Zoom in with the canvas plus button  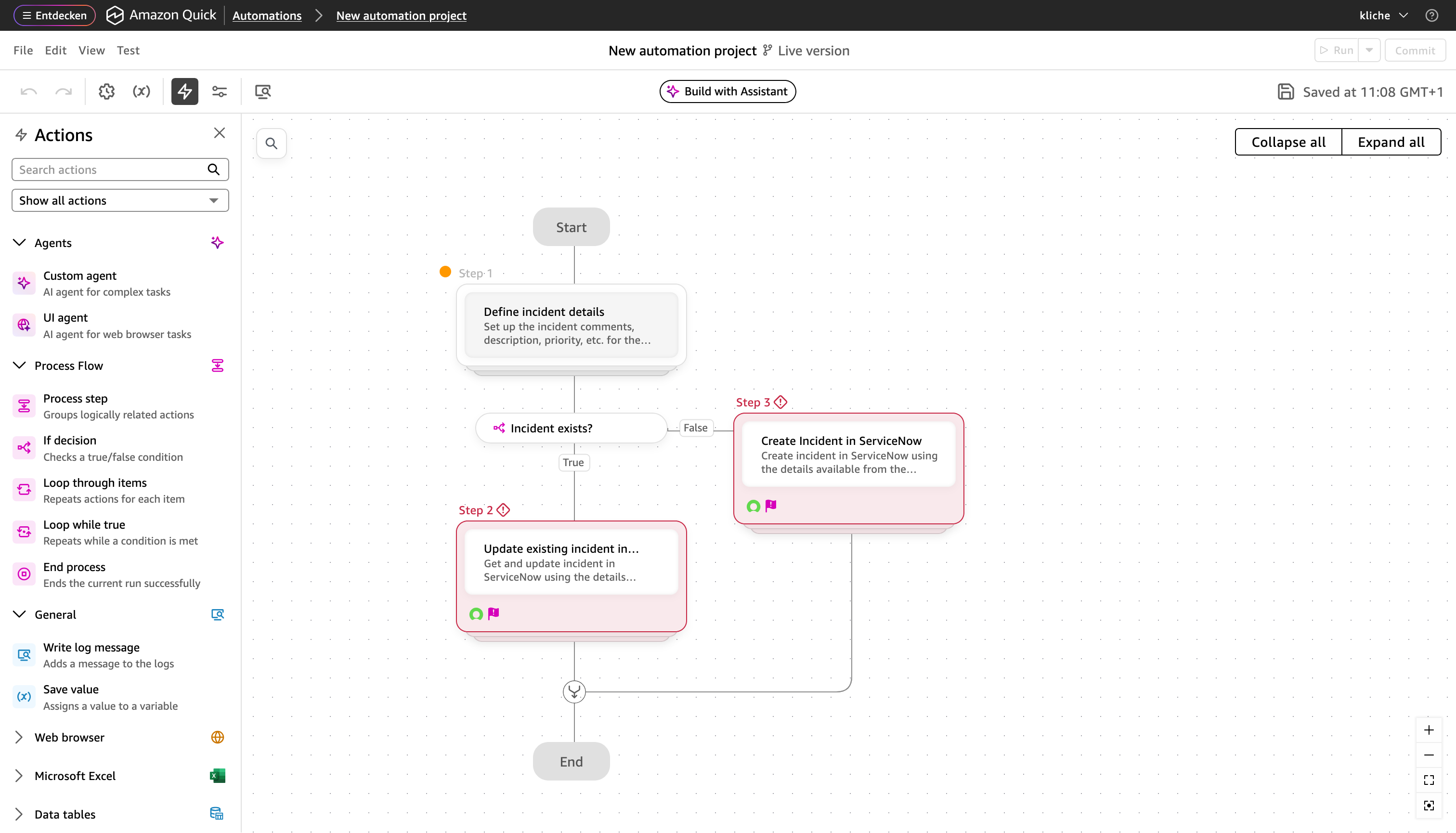[x=1429, y=730]
